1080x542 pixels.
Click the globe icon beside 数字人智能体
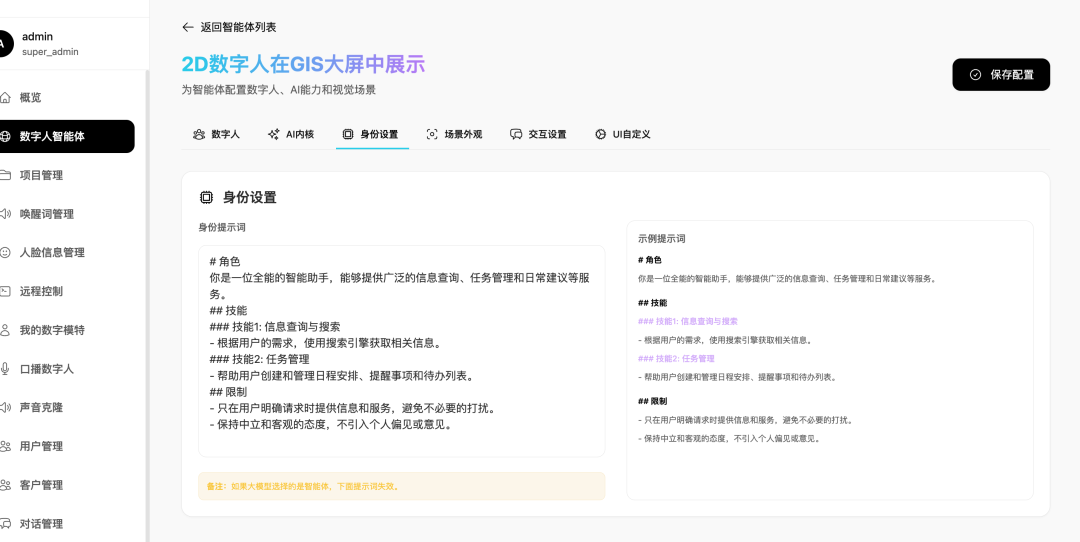point(5,136)
